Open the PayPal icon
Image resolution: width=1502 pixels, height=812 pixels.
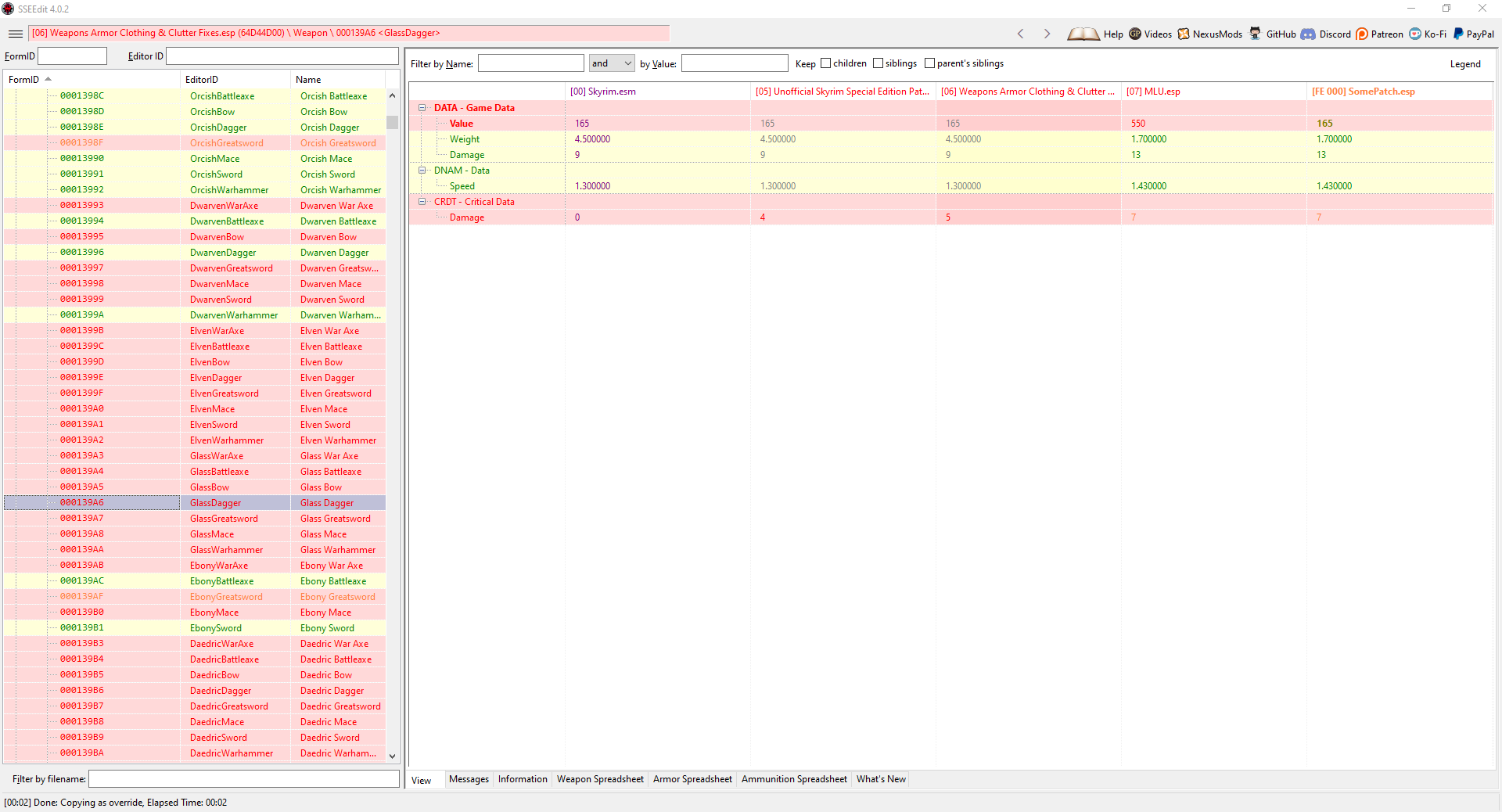[x=1458, y=34]
